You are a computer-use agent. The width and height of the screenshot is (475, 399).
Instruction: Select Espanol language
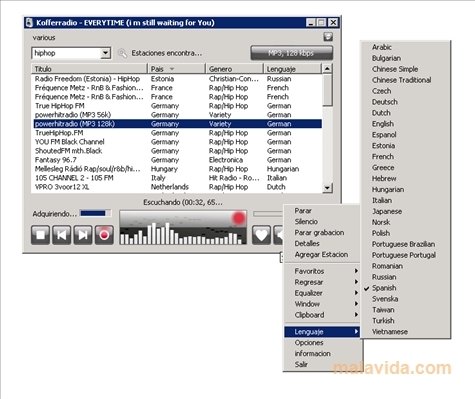406,135
